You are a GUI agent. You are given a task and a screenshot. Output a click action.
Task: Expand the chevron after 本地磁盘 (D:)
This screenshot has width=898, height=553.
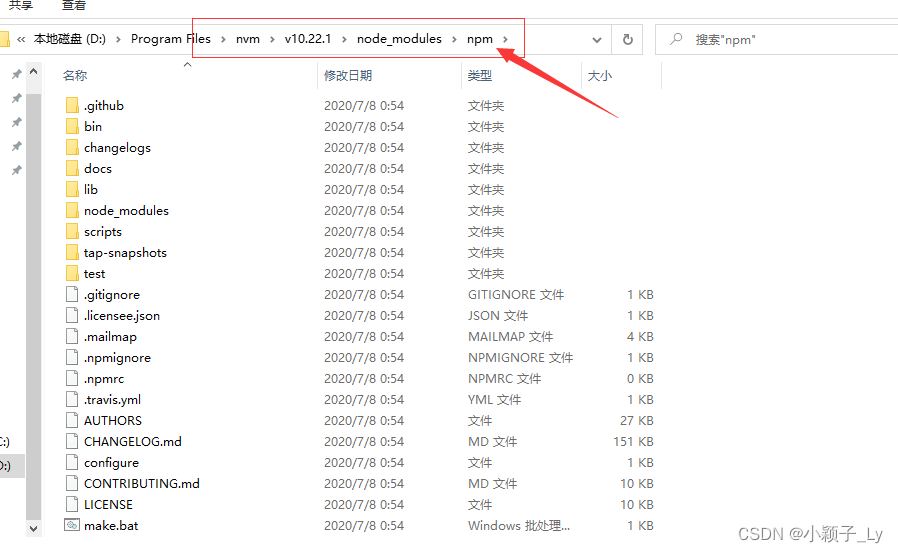coord(118,40)
